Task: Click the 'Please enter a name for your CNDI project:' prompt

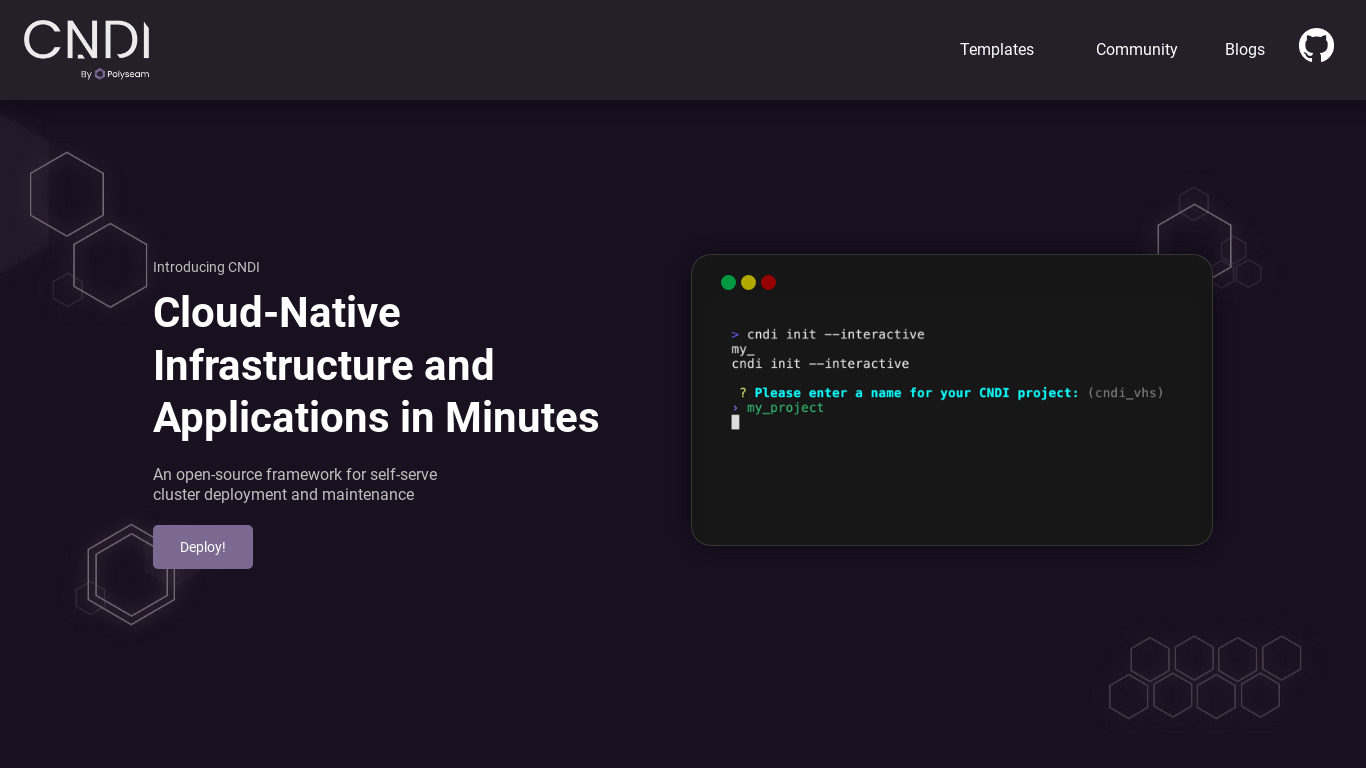Action: [x=916, y=393]
